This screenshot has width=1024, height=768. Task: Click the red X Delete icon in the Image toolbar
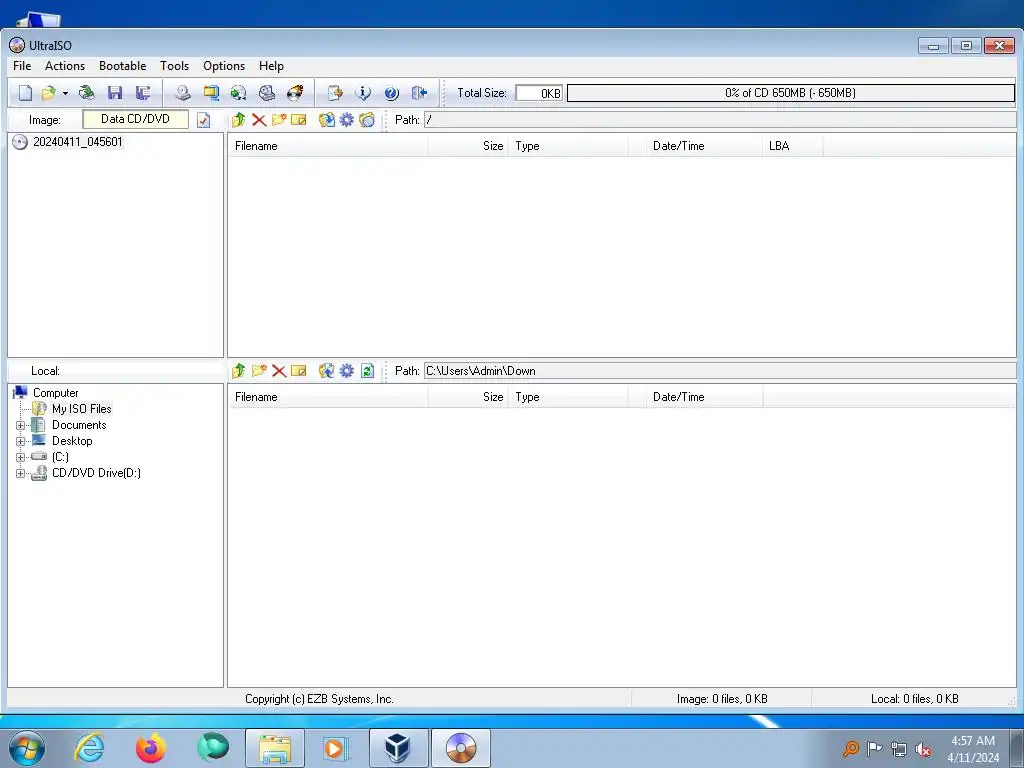pyautogui.click(x=259, y=120)
